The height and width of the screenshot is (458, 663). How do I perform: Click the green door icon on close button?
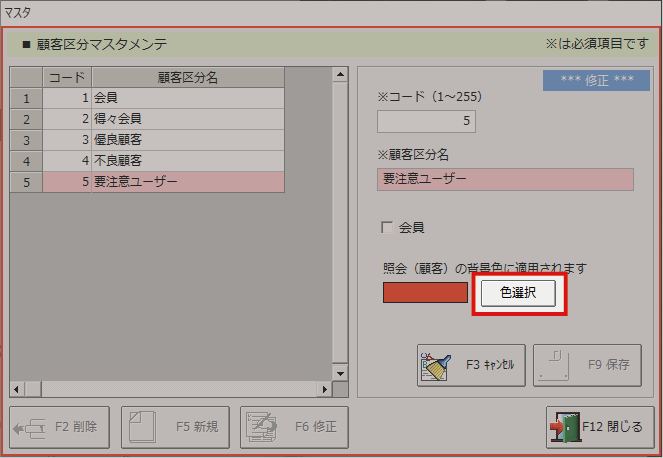pyautogui.click(x=565, y=427)
